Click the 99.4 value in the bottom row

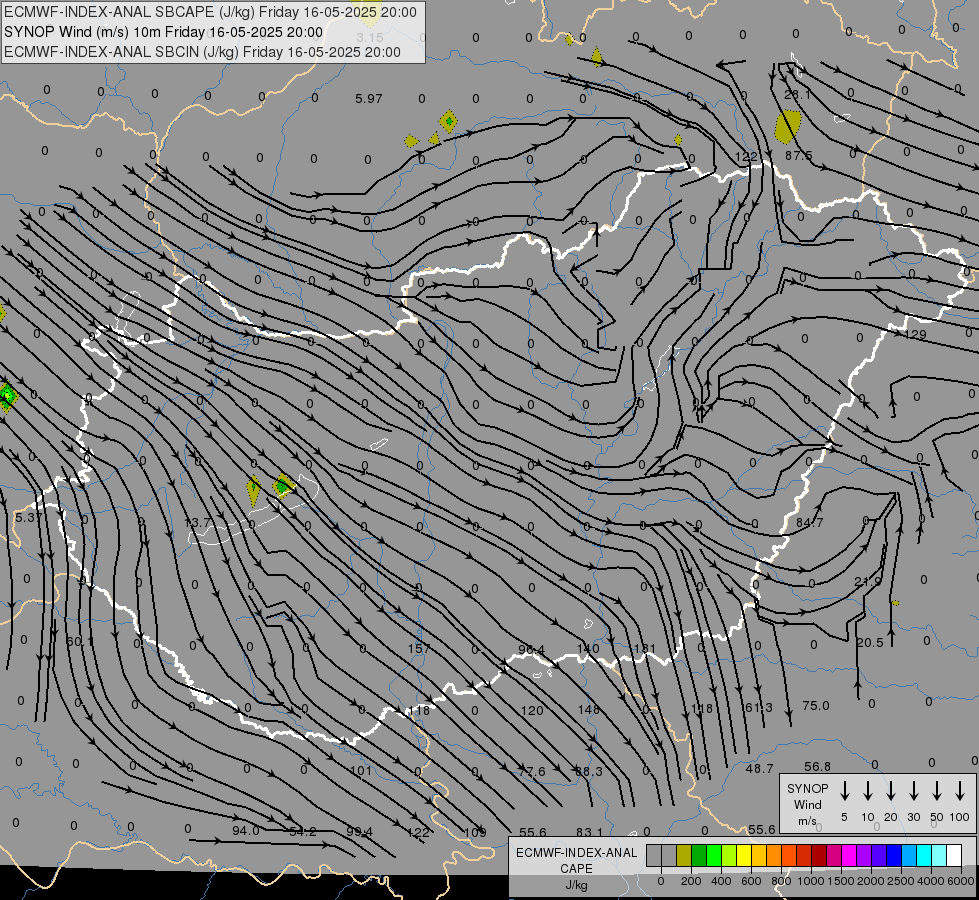(x=360, y=831)
